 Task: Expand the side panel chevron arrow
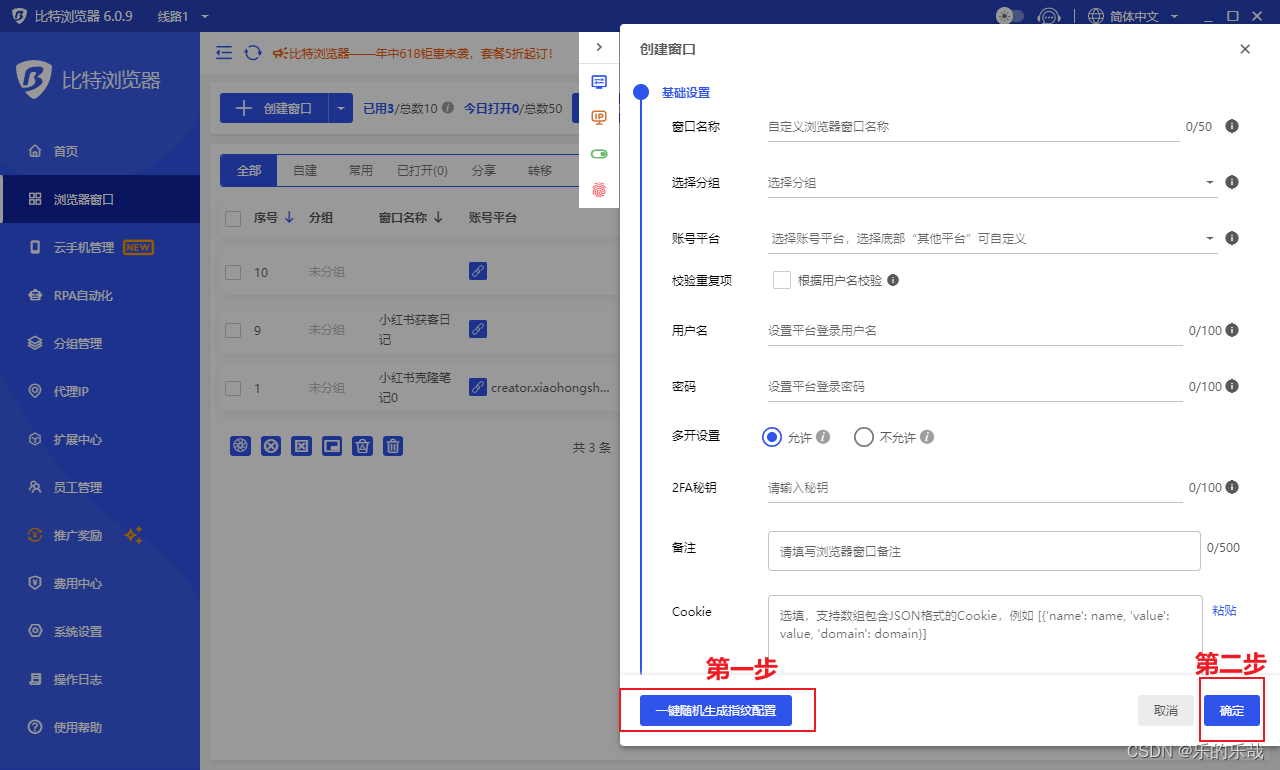(x=599, y=47)
